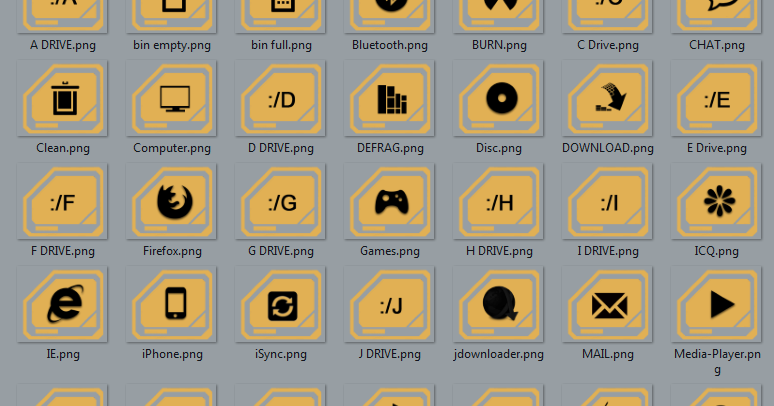Select the Disc.png icon
The image size is (774, 406).
(x=499, y=98)
